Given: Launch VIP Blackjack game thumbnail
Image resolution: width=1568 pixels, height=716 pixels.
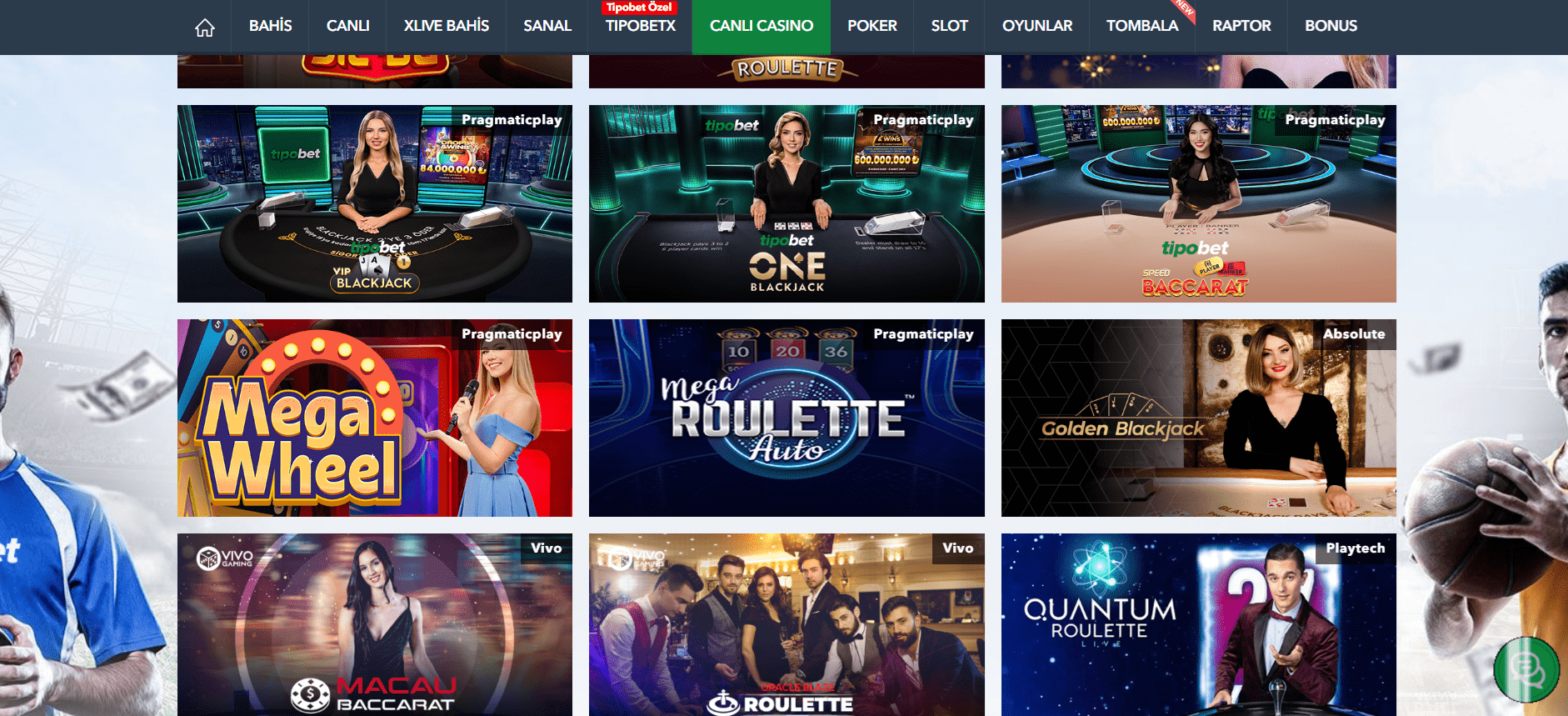Looking at the screenshot, I should pos(375,203).
